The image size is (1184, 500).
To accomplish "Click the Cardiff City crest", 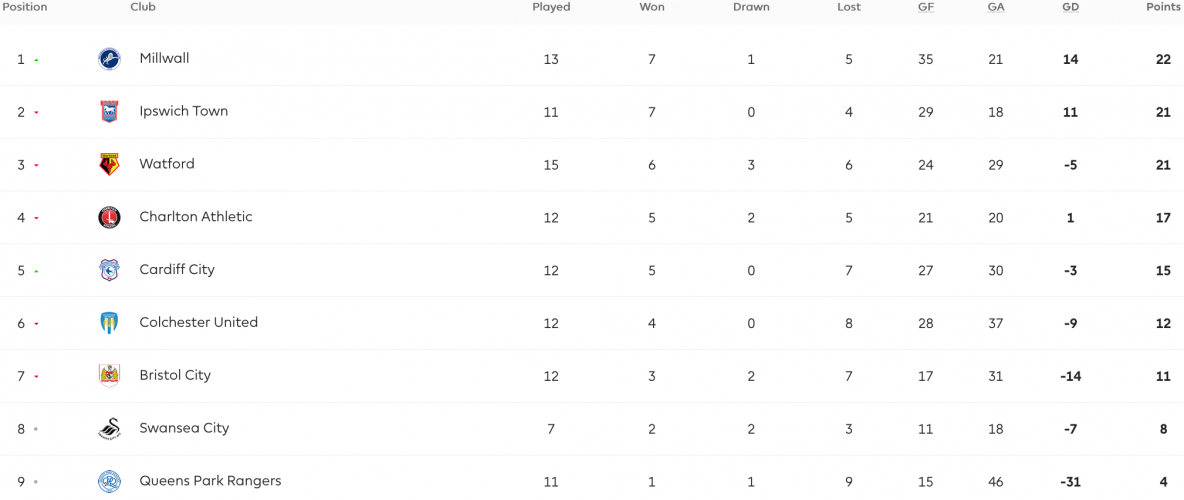I will click(109, 270).
